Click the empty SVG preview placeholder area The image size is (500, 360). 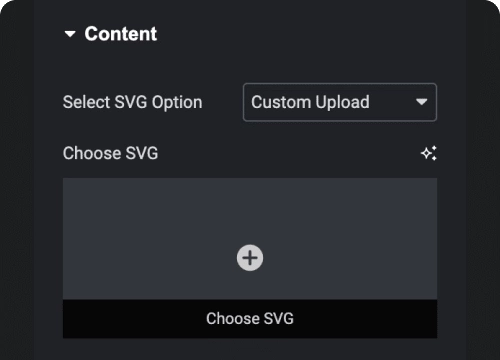pos(250,239)
